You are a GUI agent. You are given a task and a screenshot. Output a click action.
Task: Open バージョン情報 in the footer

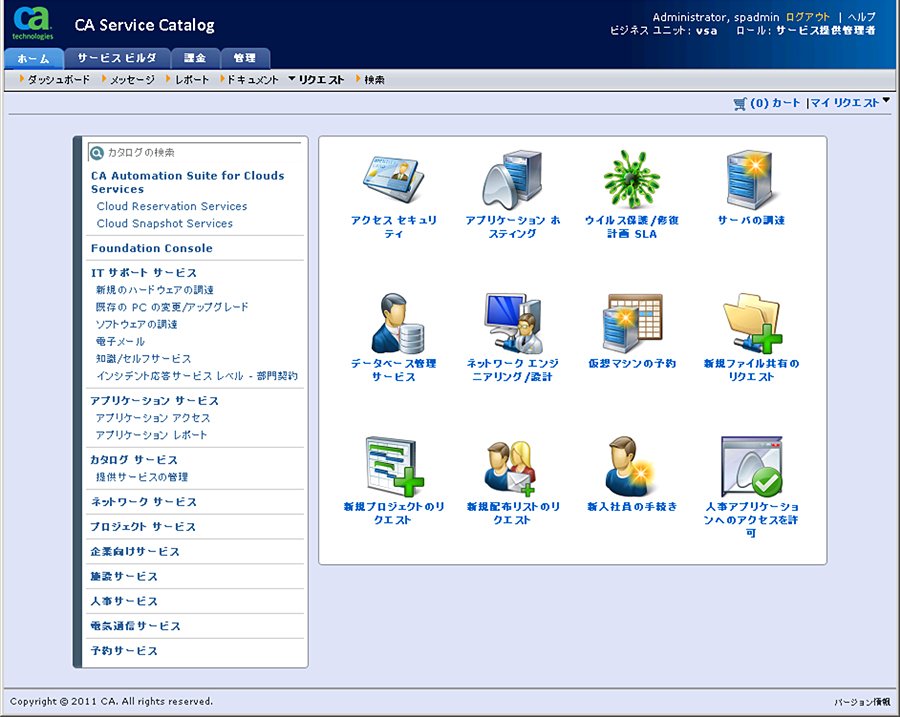pos(862,702)
